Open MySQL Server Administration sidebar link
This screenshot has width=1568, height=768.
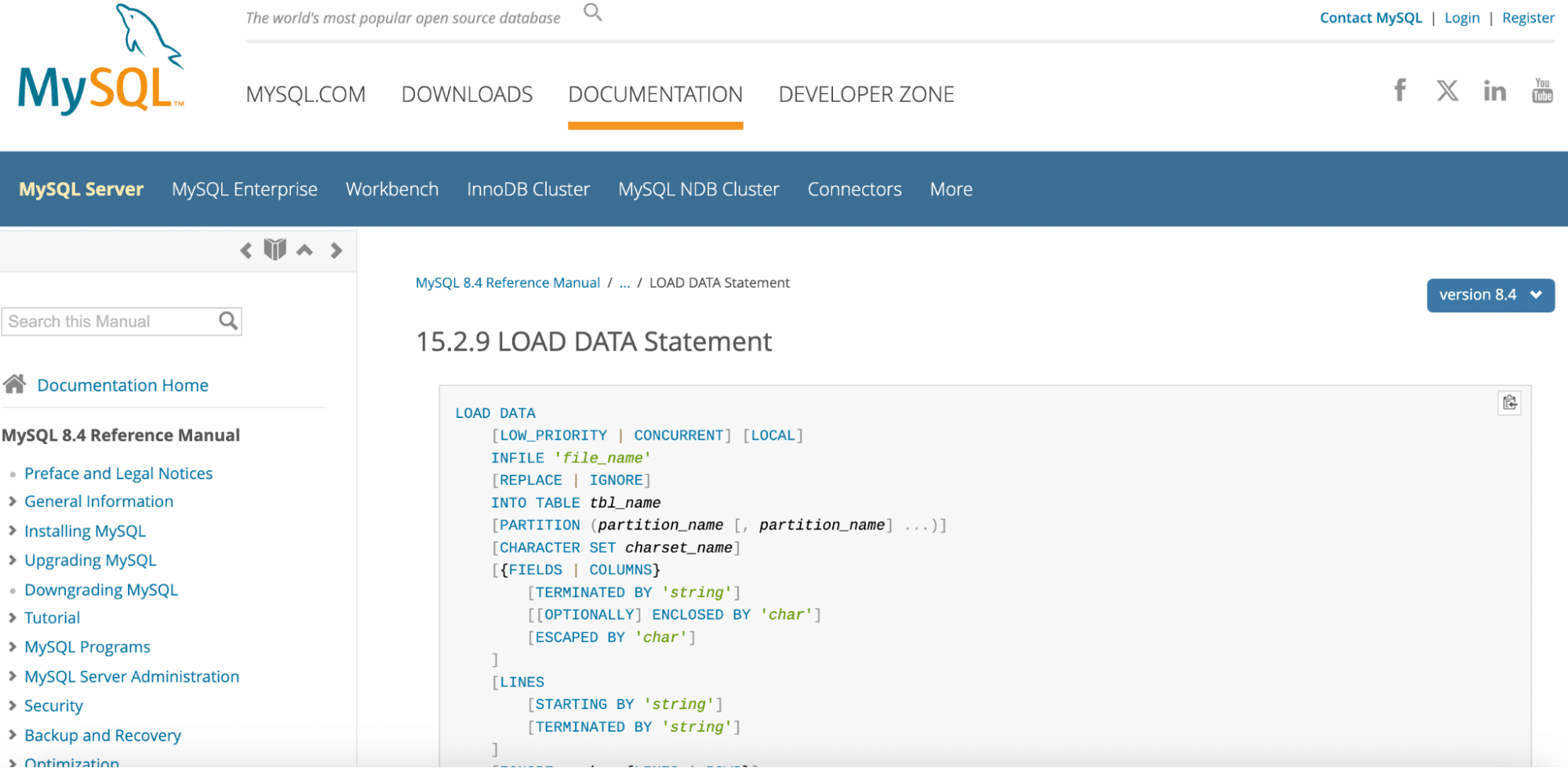pos(132,676)
